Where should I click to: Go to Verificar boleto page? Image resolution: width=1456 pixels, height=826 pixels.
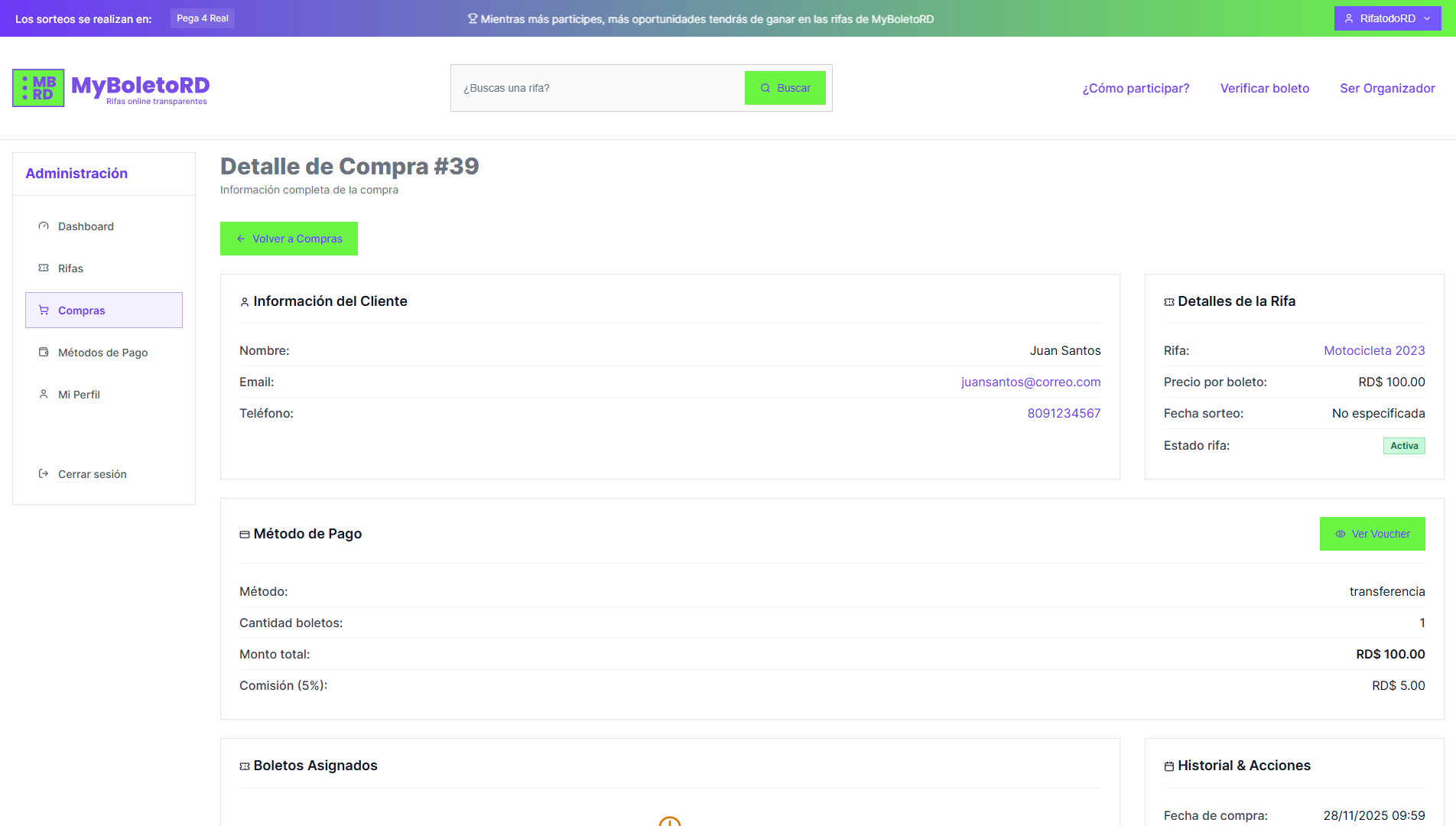point(1264,88)
